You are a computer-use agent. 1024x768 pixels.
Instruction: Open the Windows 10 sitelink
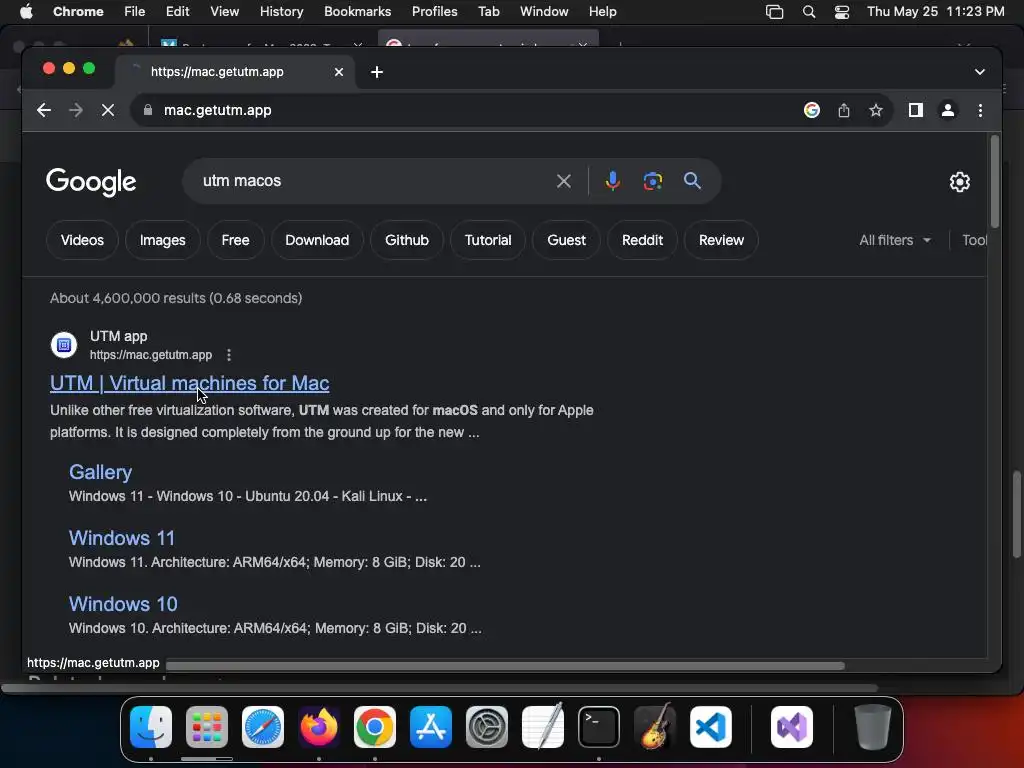(x=123, y=604)
